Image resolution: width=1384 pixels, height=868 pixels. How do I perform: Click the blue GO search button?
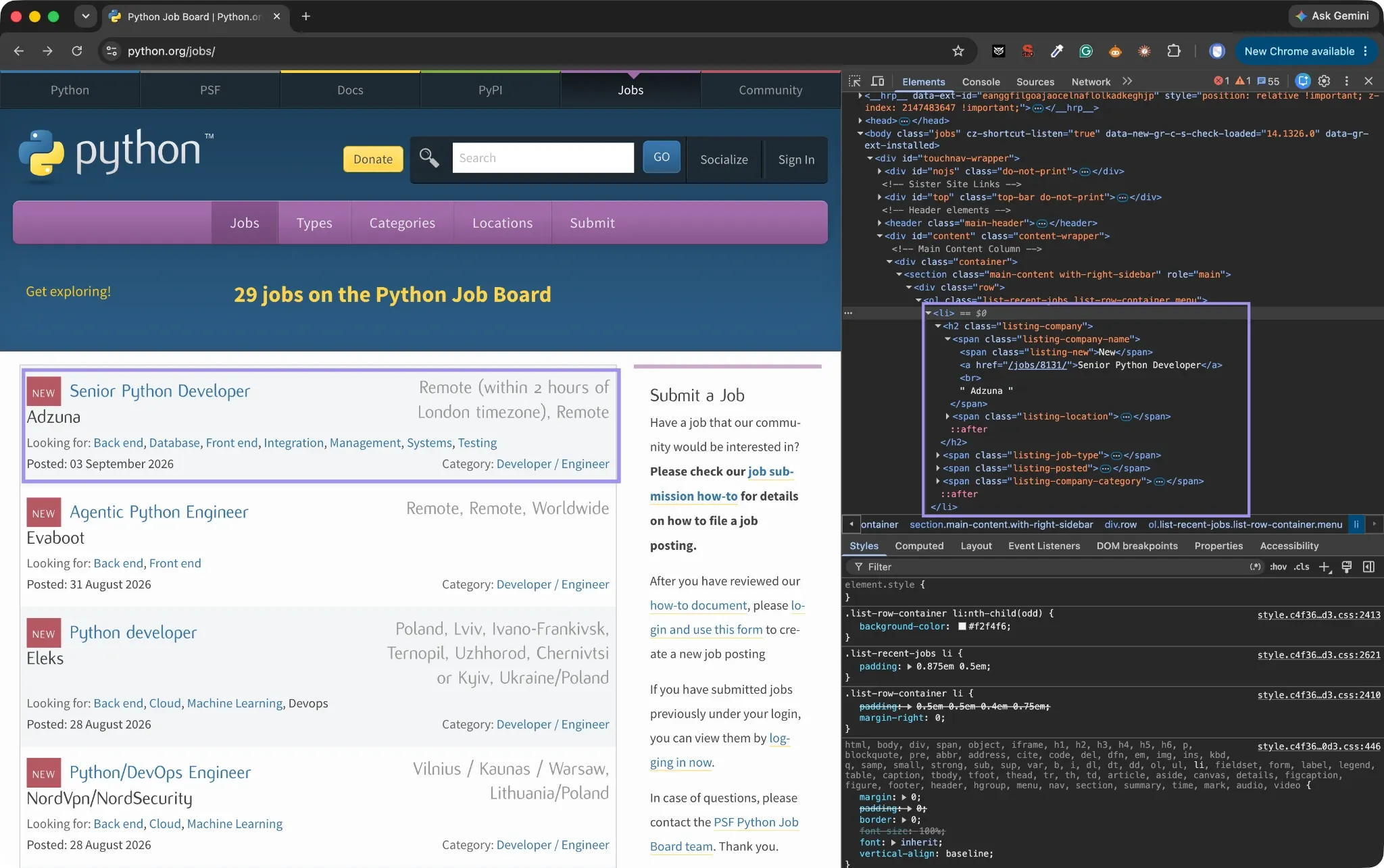[662, 157]
